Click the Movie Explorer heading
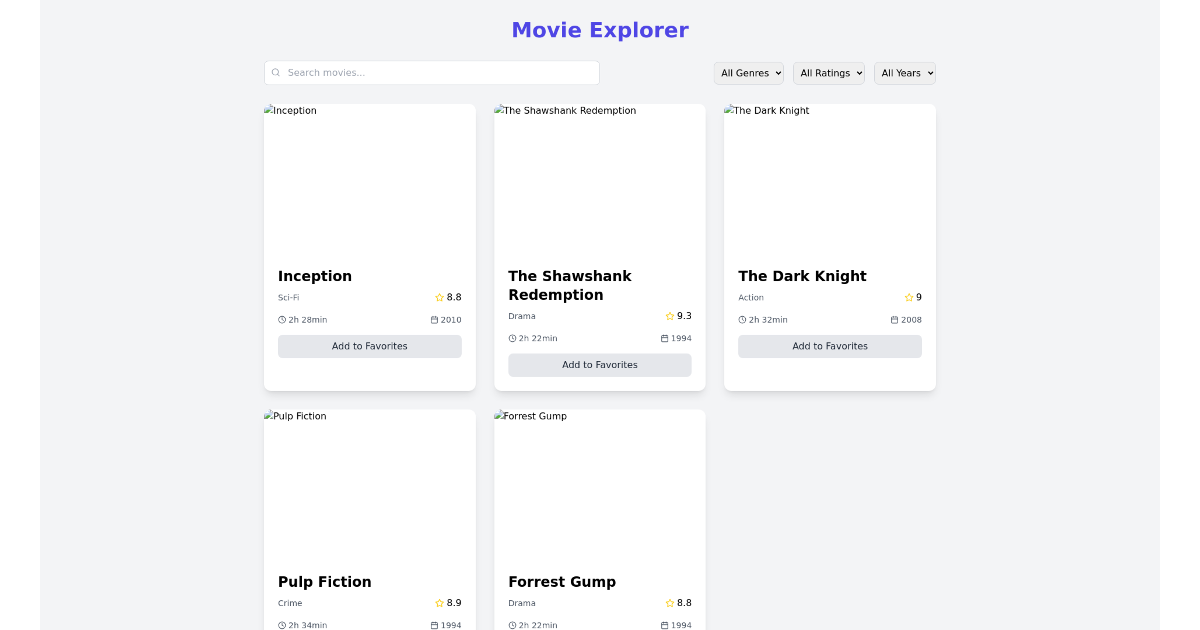Screen dimensions: 1200x630 600,30
